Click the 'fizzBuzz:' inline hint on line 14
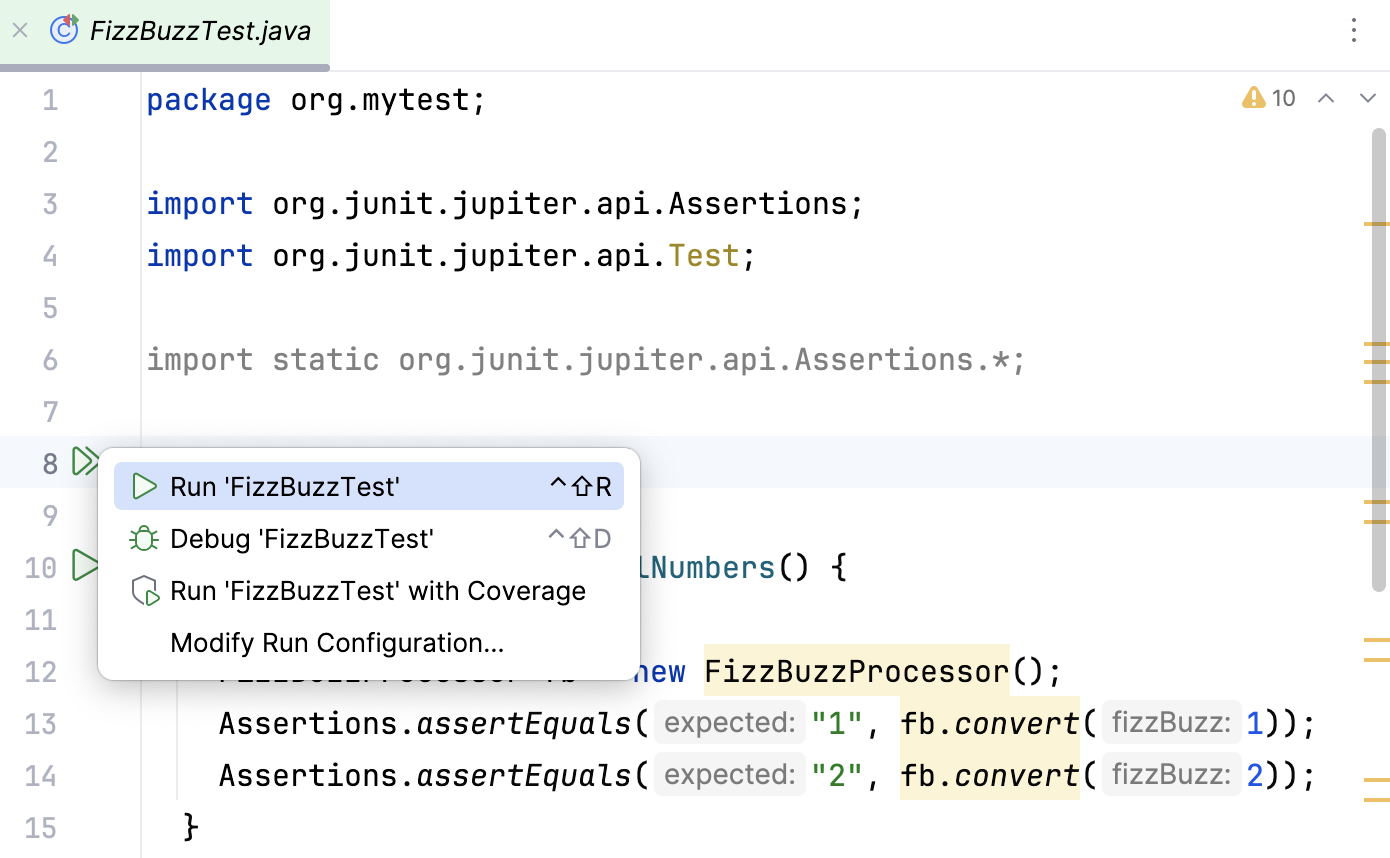 click(x=1171, y=774)
